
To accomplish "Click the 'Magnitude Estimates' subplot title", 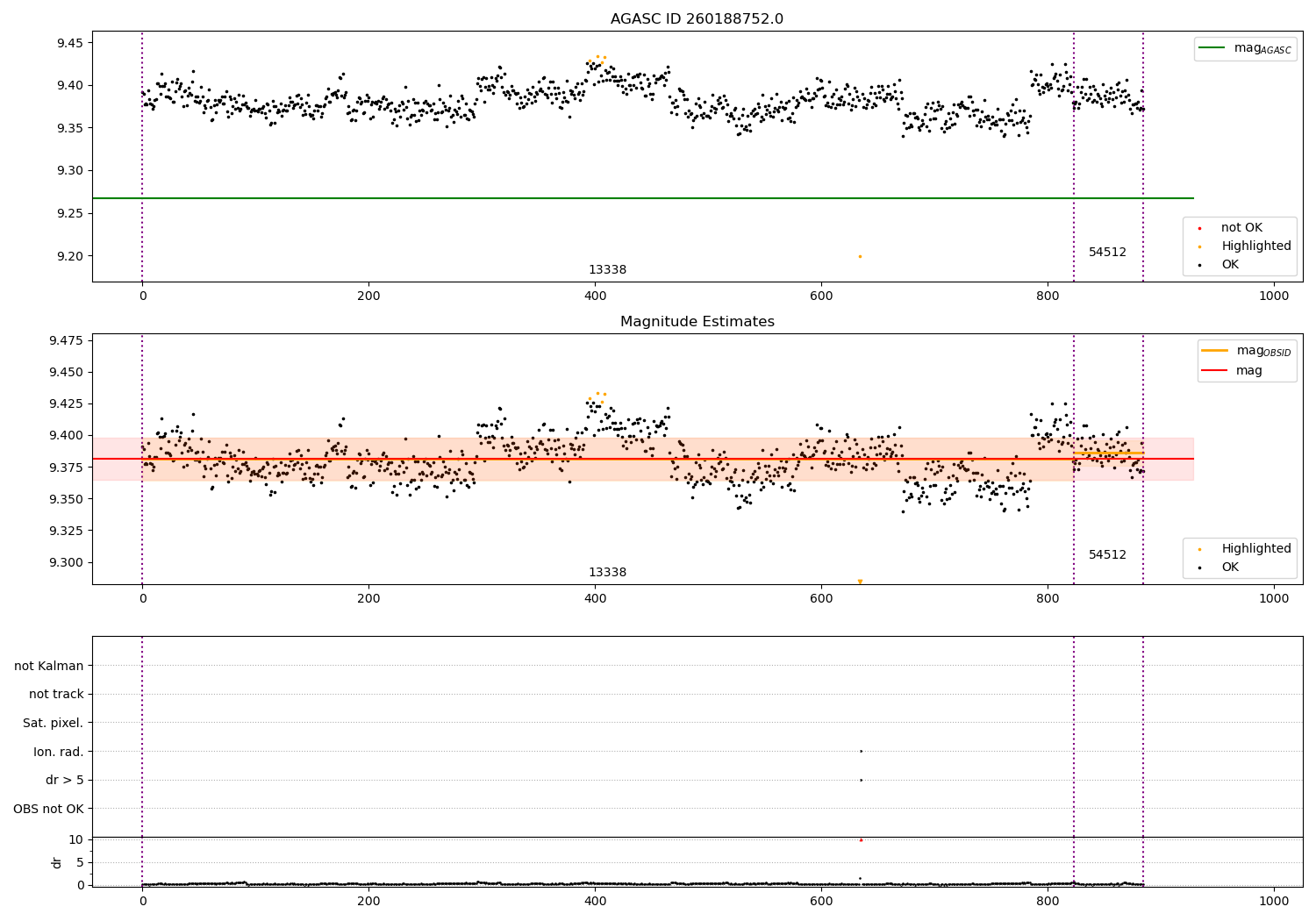I will pos(697,322).
